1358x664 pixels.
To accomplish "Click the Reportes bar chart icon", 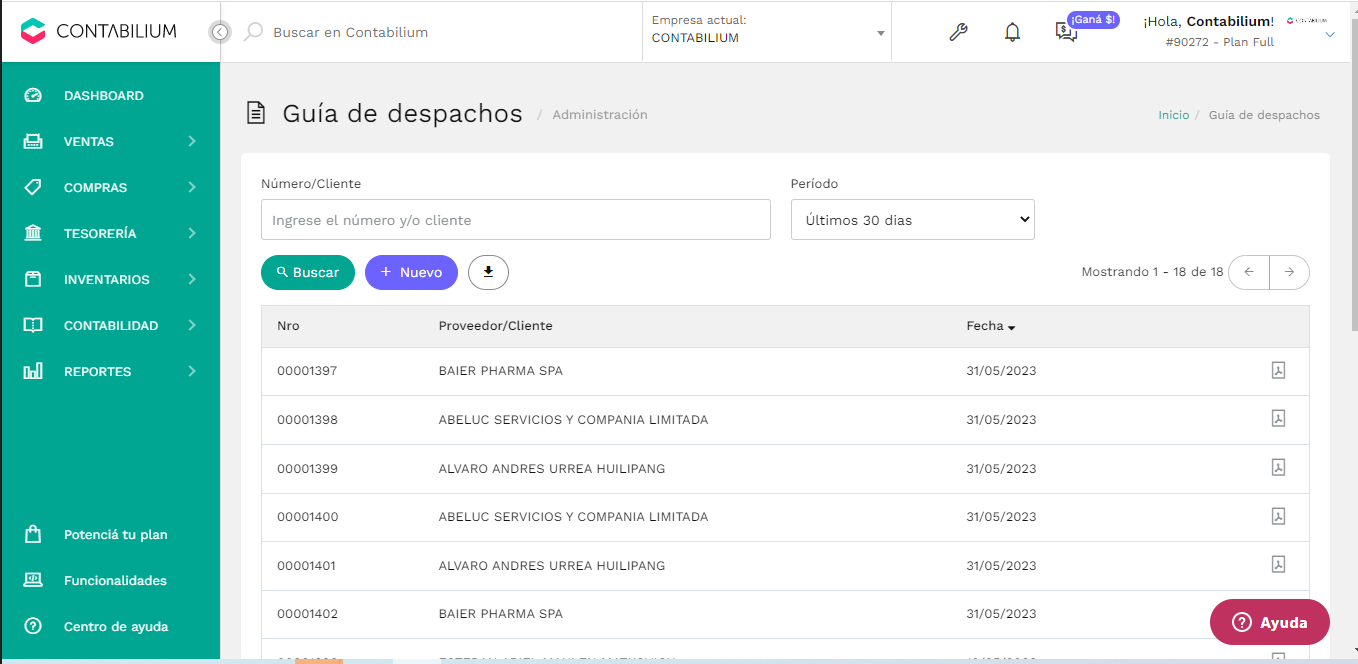I will [x=33, y=371].
